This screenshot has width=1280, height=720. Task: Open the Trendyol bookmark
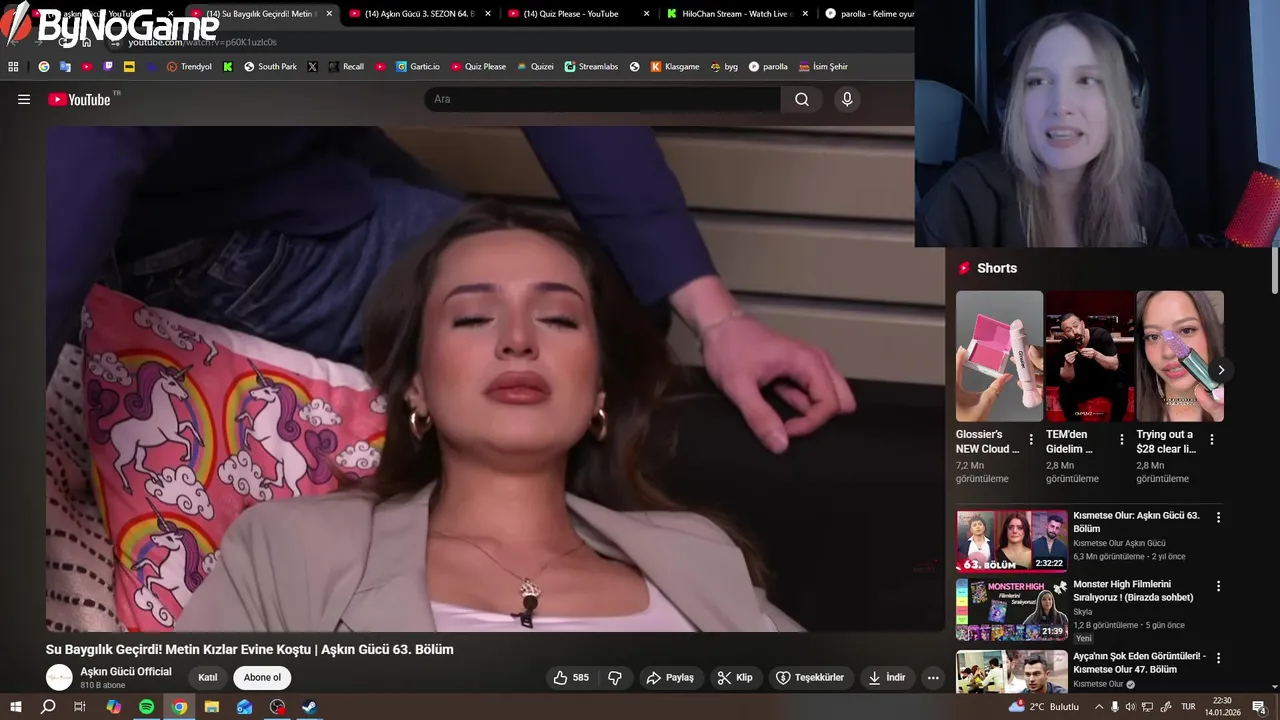click(x=189, y=67)
